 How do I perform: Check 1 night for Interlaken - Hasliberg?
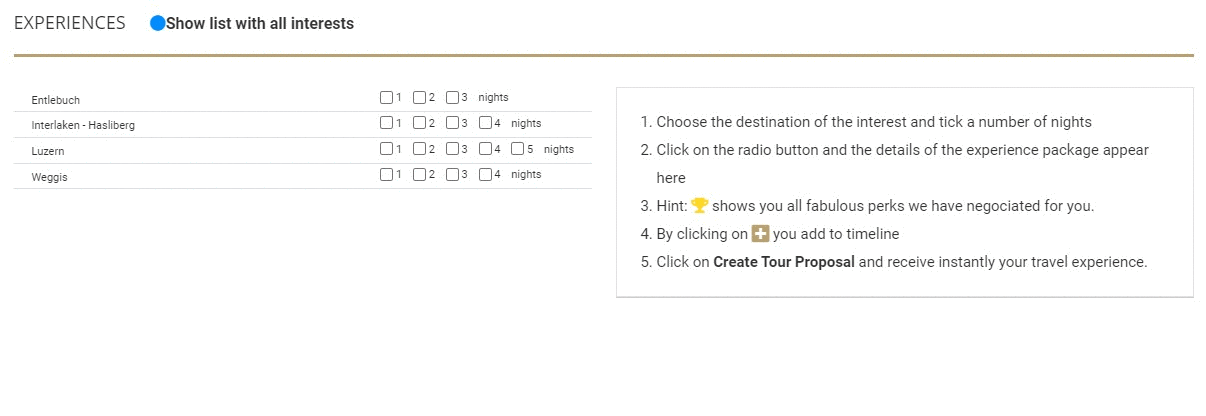click(x=386, y=124)
